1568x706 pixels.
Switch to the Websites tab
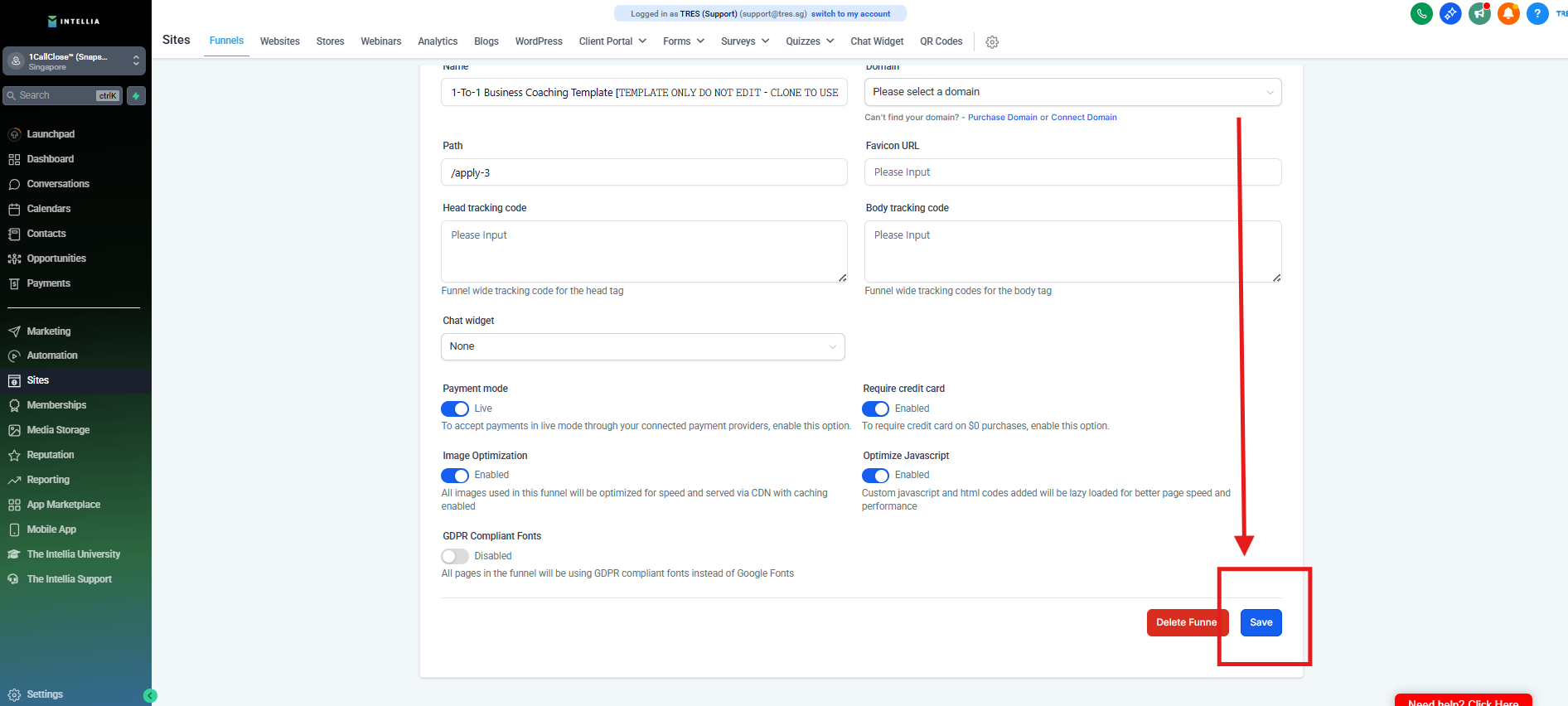pos(280,41)
